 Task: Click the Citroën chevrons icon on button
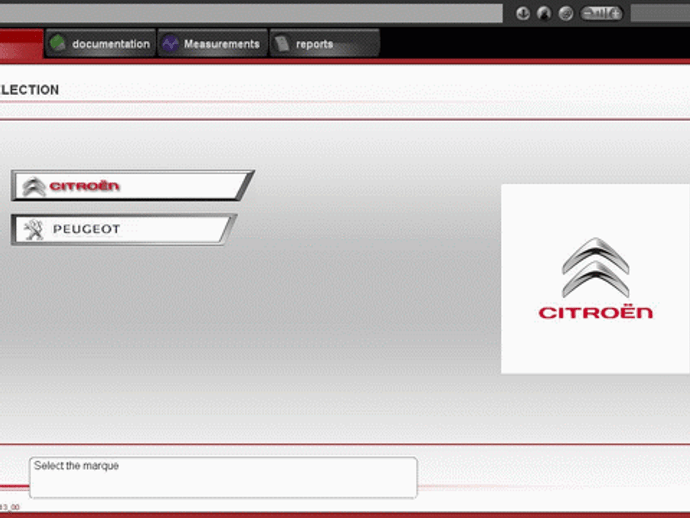coord(34,187)
